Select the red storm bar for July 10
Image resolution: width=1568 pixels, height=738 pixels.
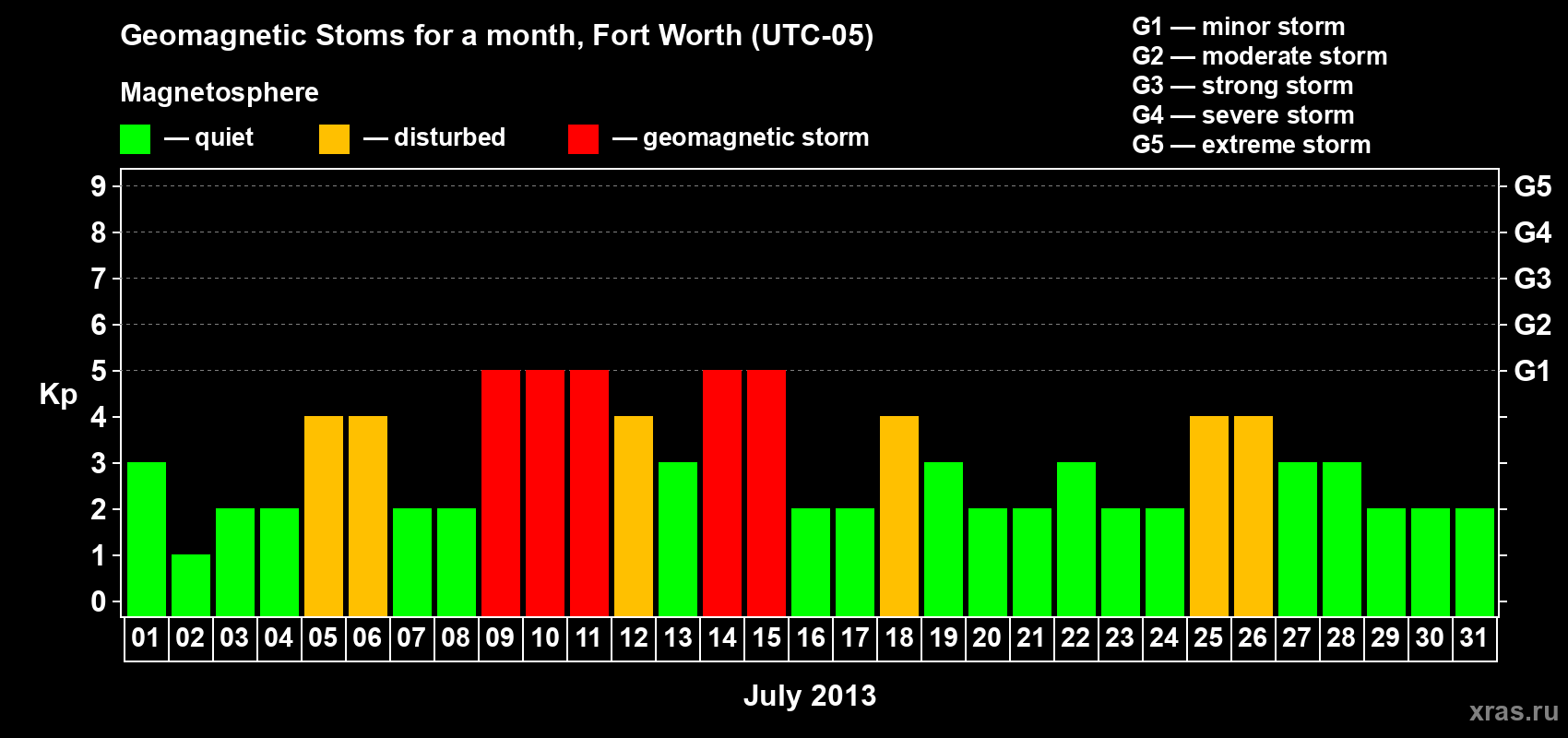tap(545, 493)
